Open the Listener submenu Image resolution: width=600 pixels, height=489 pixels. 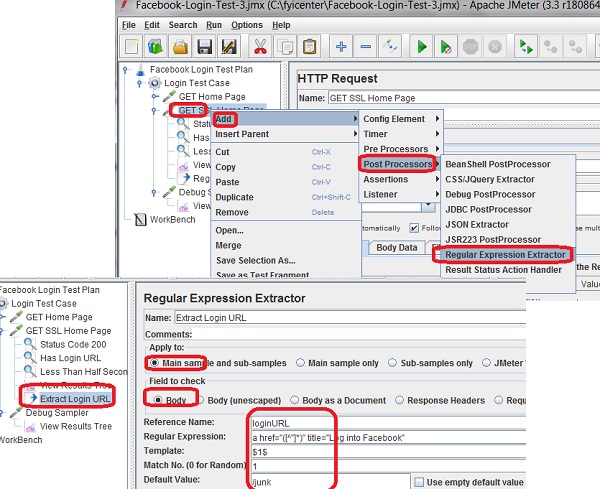(401, 194)
